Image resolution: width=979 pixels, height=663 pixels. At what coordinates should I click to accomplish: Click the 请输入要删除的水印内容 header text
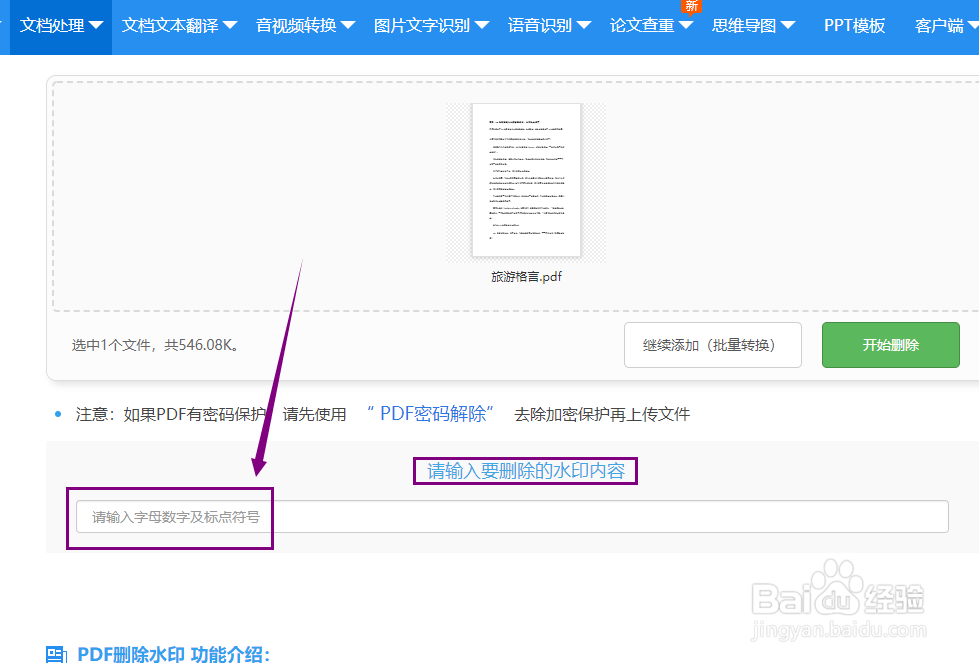pos(524,470)
